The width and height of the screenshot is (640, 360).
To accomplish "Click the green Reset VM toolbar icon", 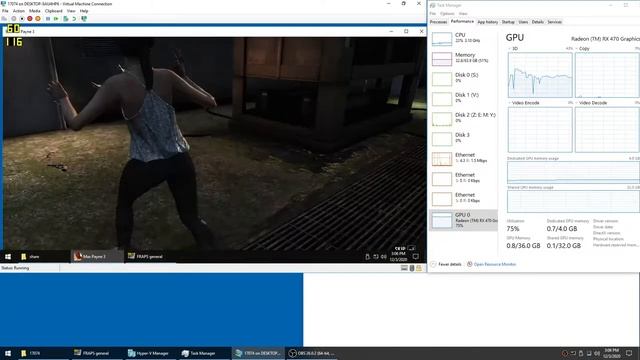I will [x=56, y=19].
